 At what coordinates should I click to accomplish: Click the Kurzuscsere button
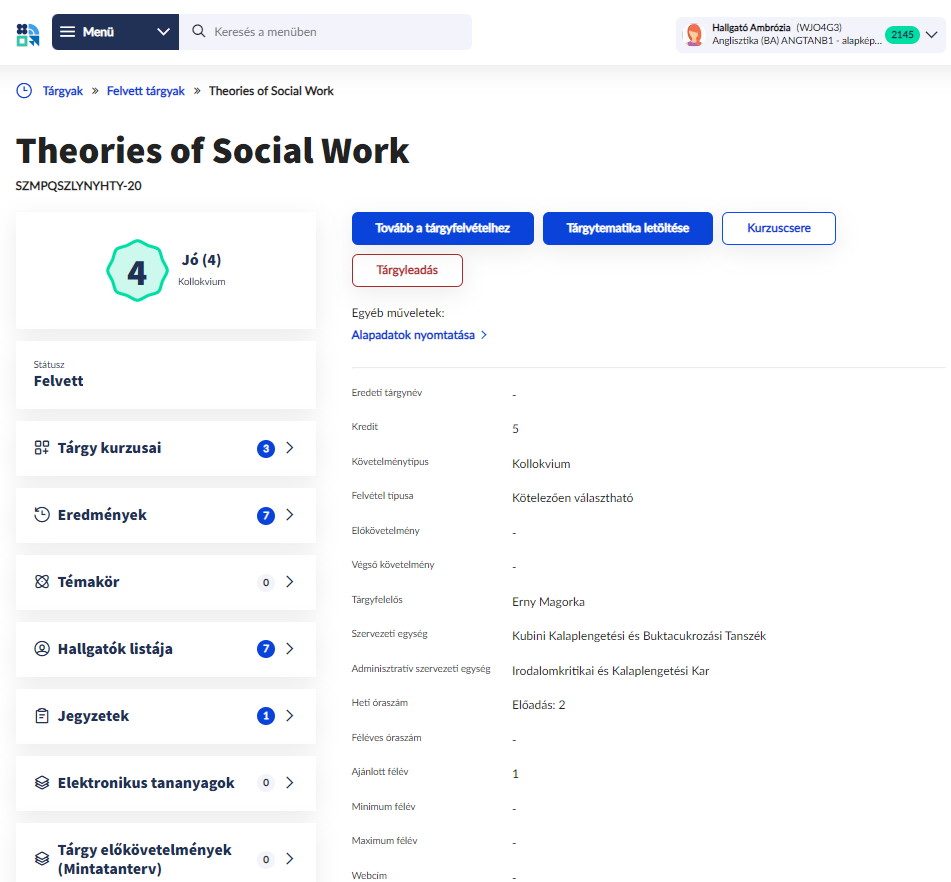pos(778,228)
